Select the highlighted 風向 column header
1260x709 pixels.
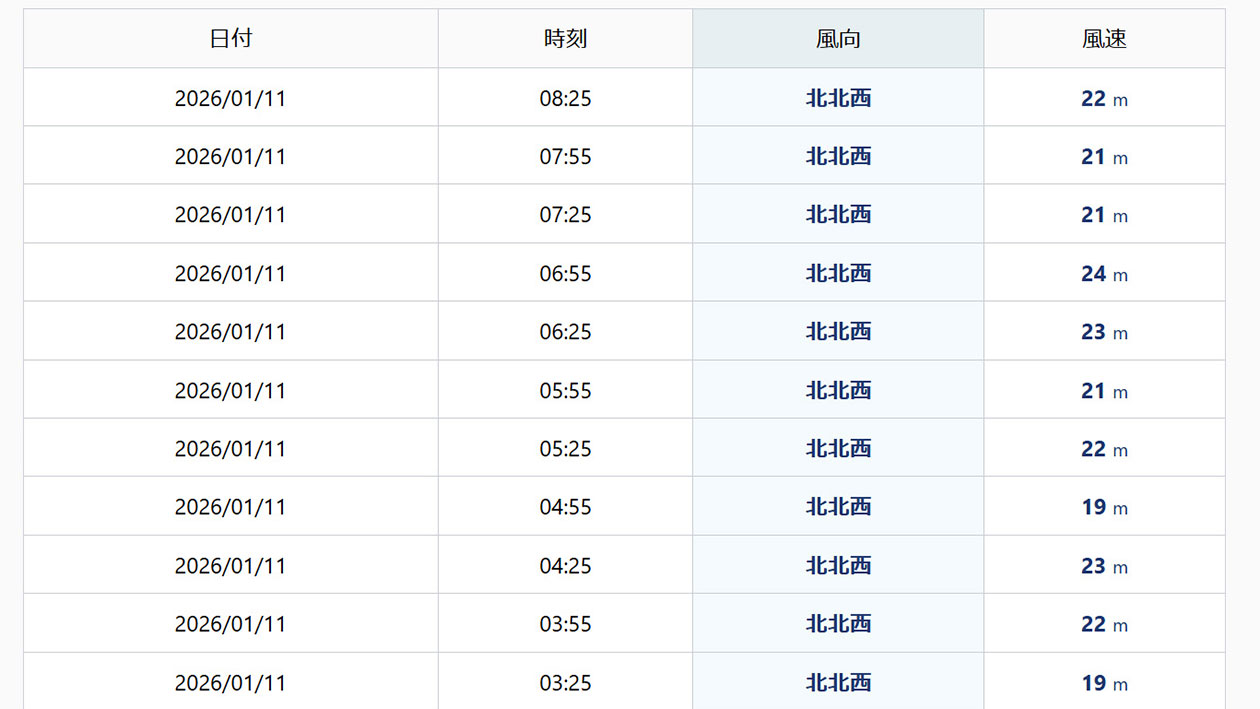click(838, 39)
